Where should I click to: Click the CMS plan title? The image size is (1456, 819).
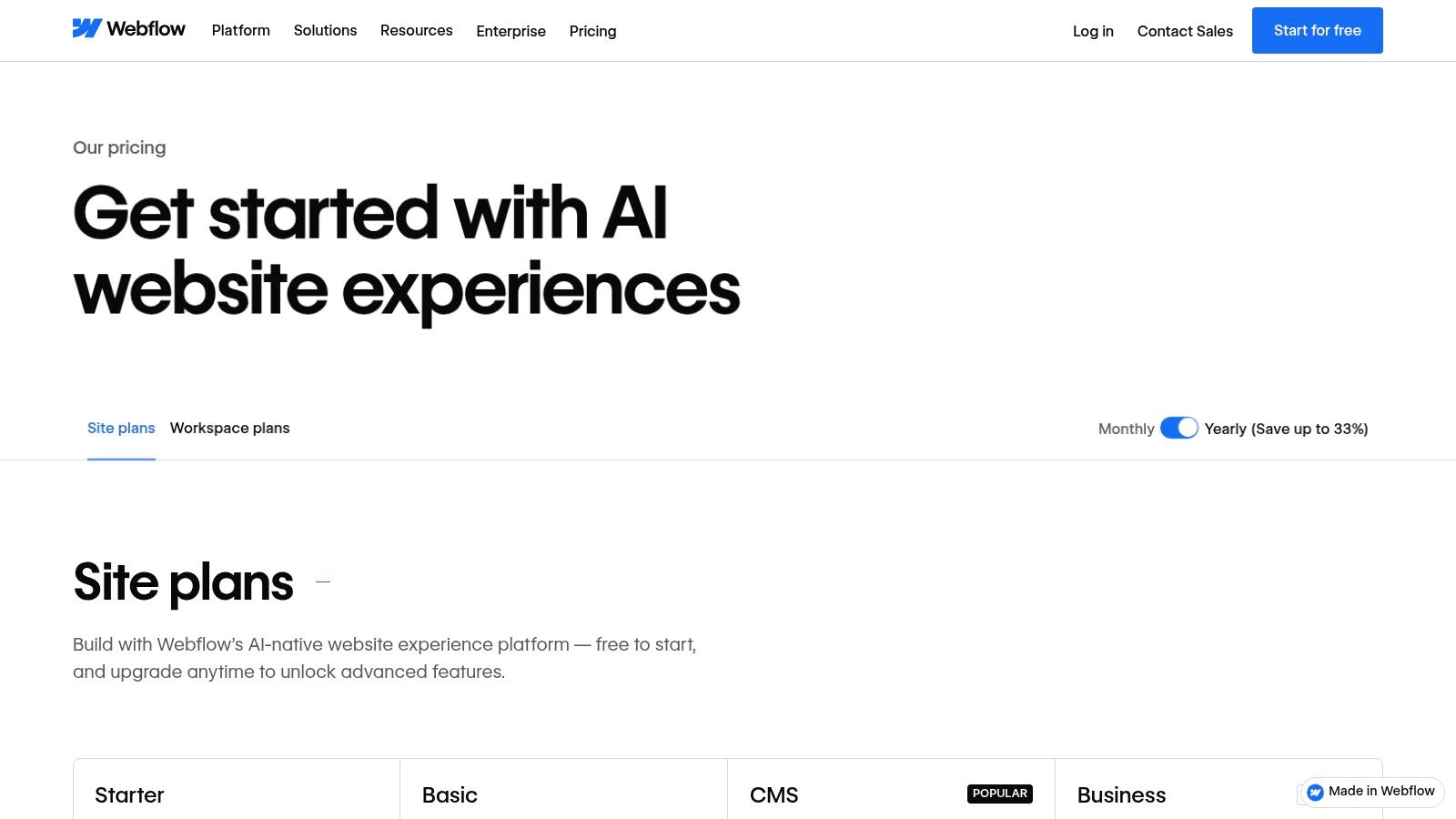(x=773, y=794)
